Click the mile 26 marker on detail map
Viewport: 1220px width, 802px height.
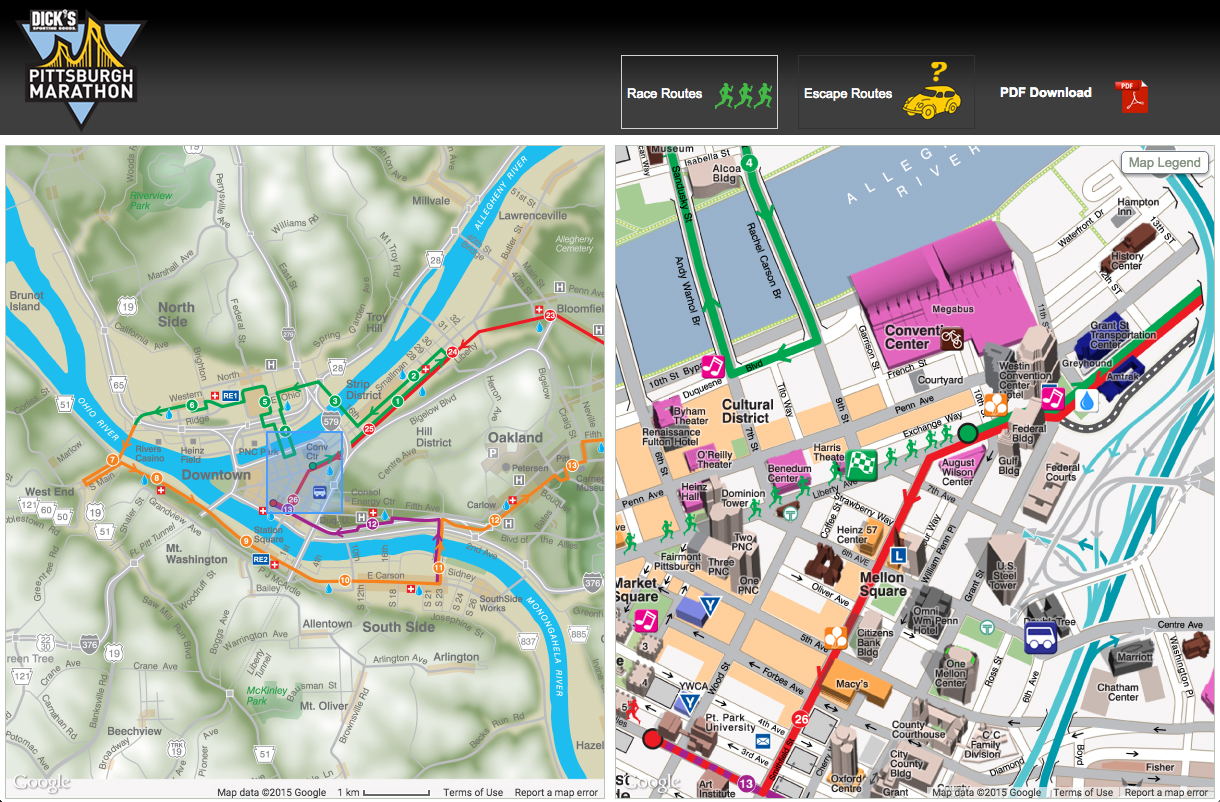point(800,718)
